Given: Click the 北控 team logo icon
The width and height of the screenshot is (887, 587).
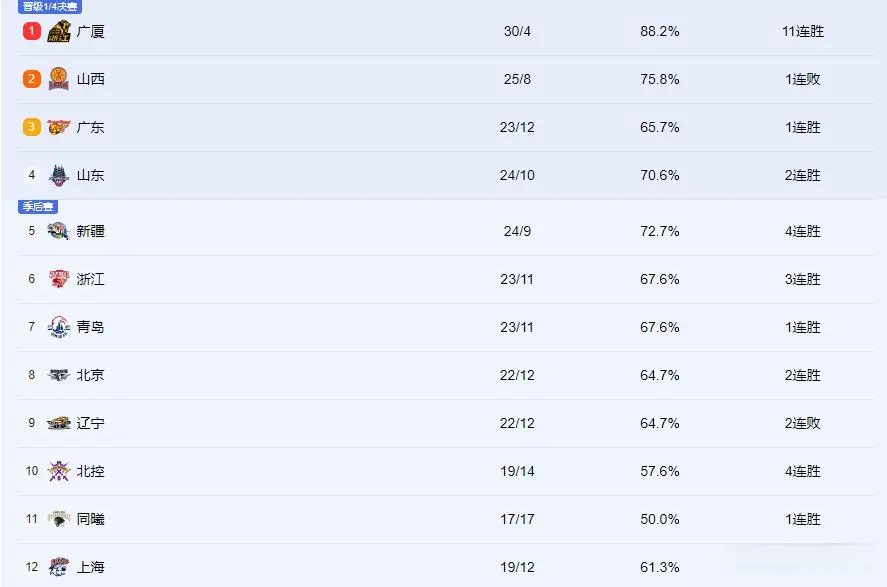Looking at the screenshot, I should (59, 471).
